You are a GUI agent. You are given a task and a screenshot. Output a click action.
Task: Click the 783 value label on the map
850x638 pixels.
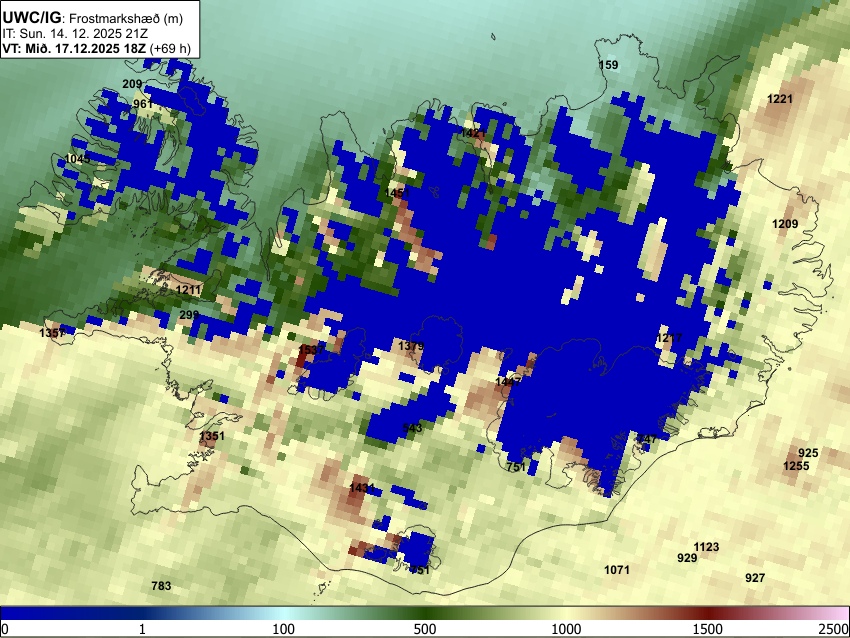162,586
